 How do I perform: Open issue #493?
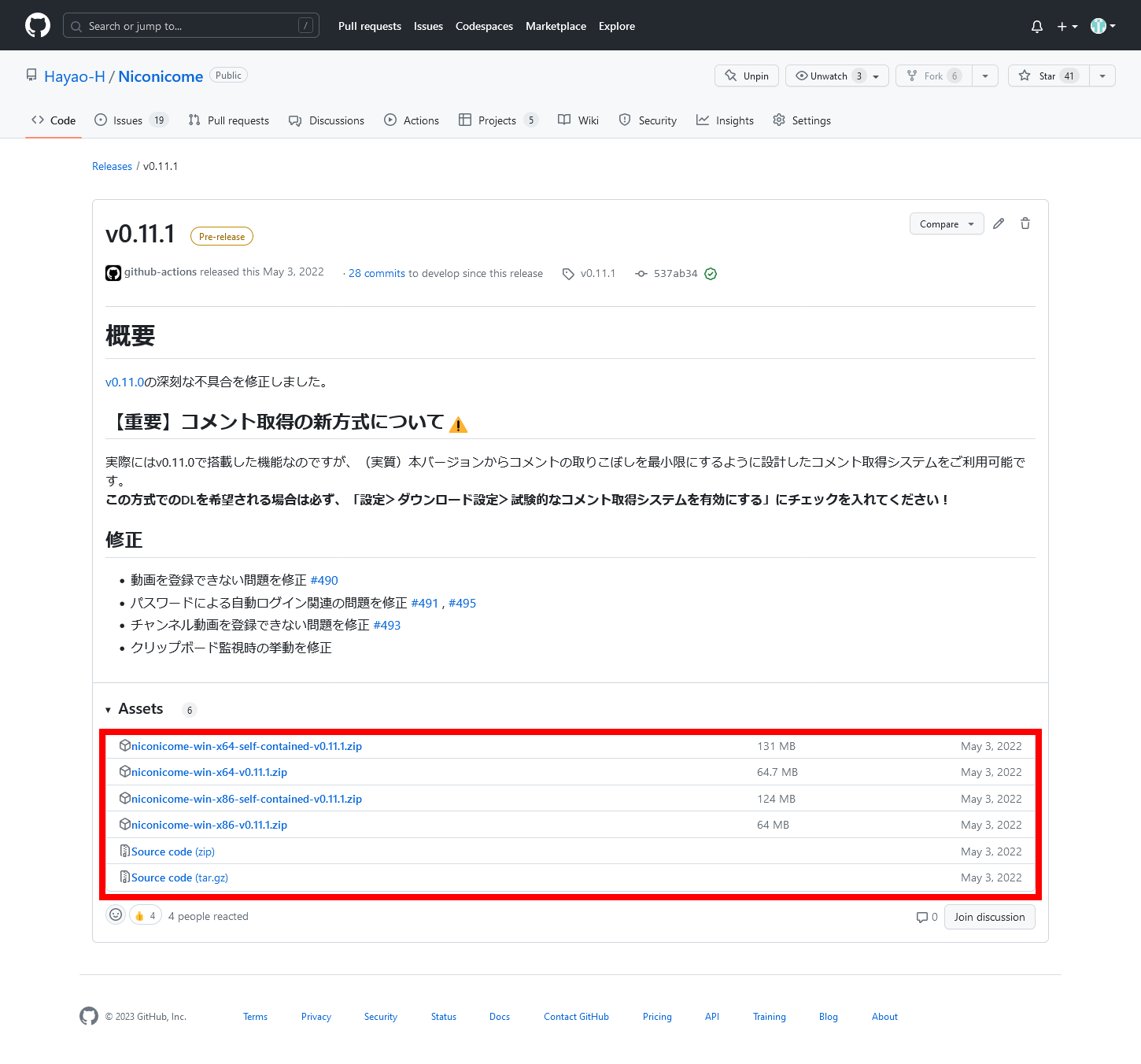coord(387,625)
